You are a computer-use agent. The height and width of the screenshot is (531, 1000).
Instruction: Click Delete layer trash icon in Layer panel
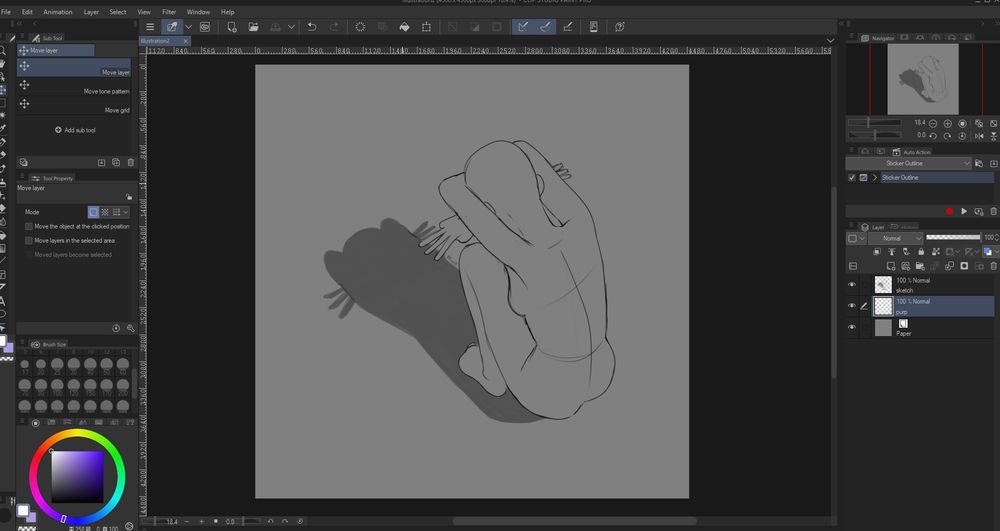coord(994,266)
